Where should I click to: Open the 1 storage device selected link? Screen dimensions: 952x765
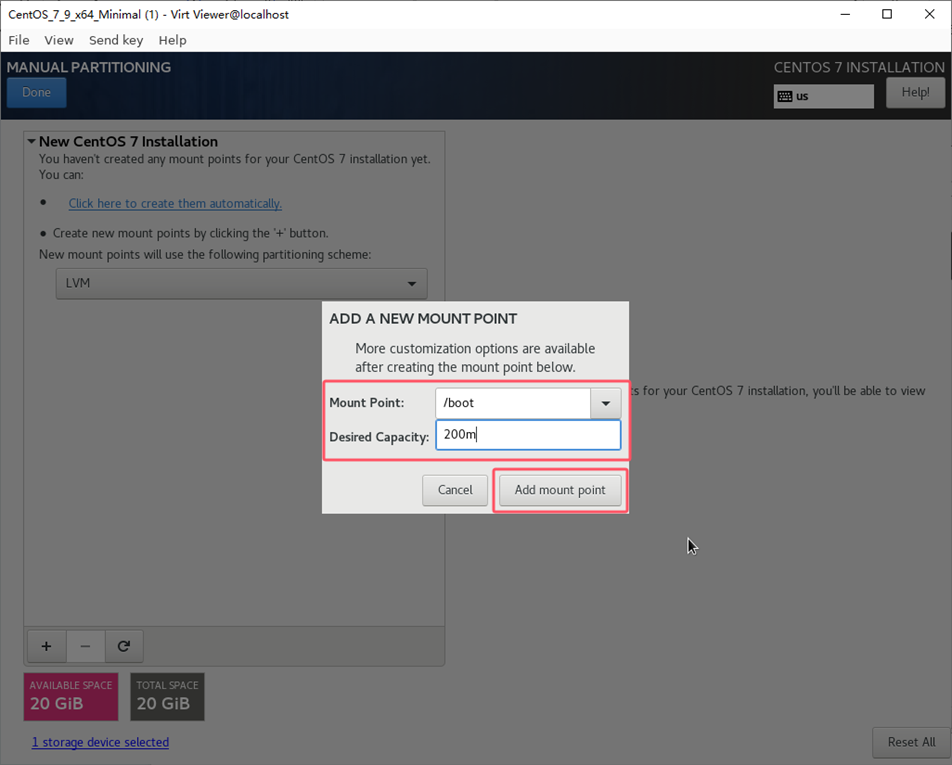[100, 742]
